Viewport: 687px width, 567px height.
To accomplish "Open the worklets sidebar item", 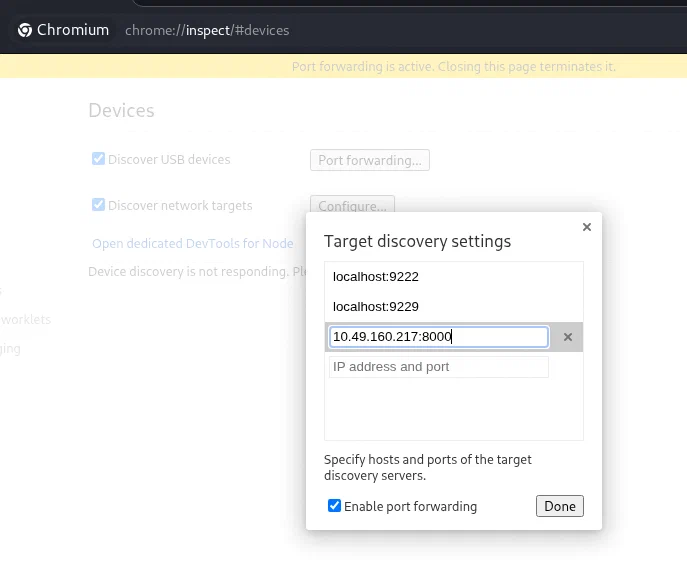I will point(25,319).
